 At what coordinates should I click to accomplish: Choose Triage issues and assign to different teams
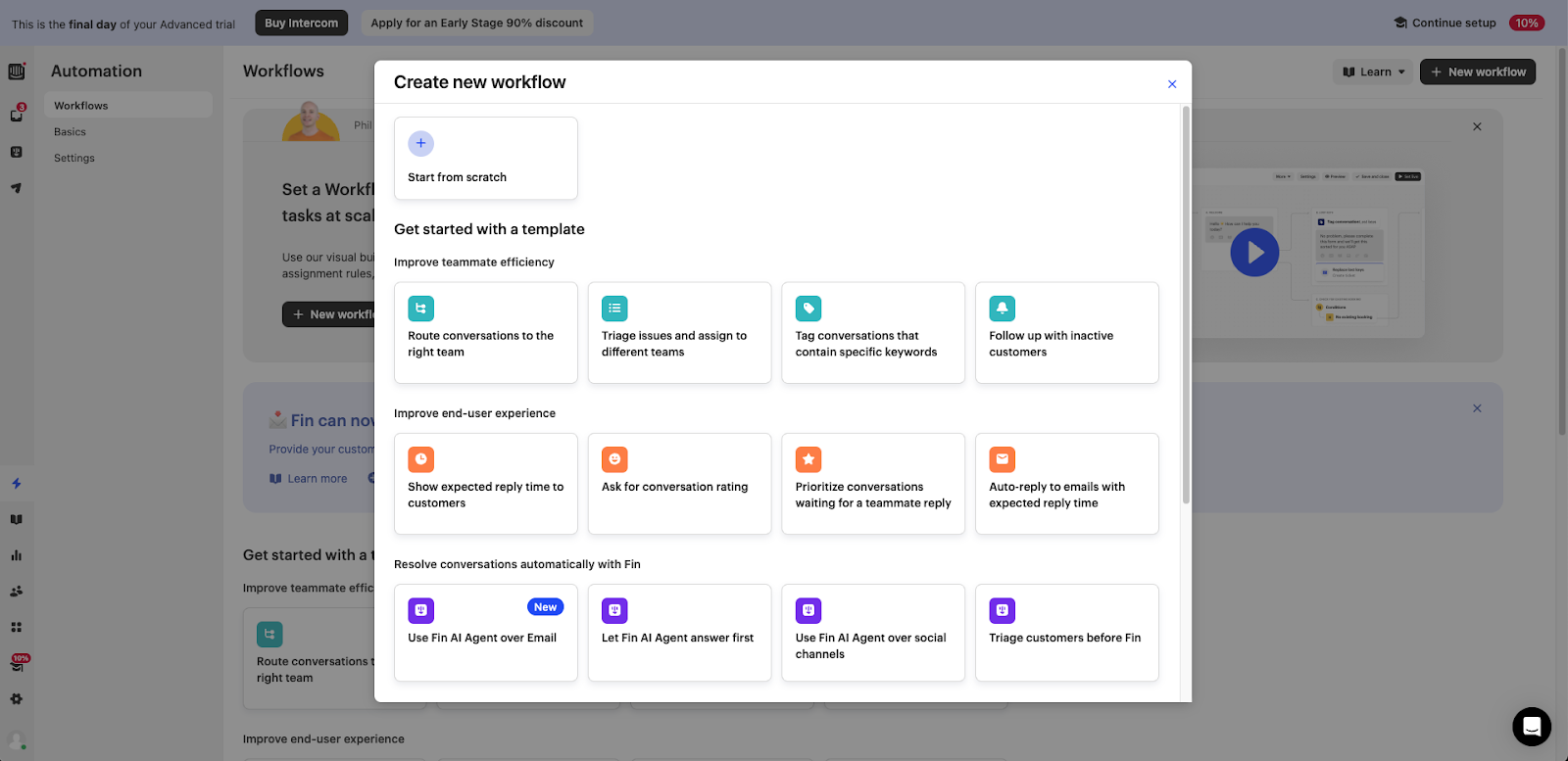point(680,333)
